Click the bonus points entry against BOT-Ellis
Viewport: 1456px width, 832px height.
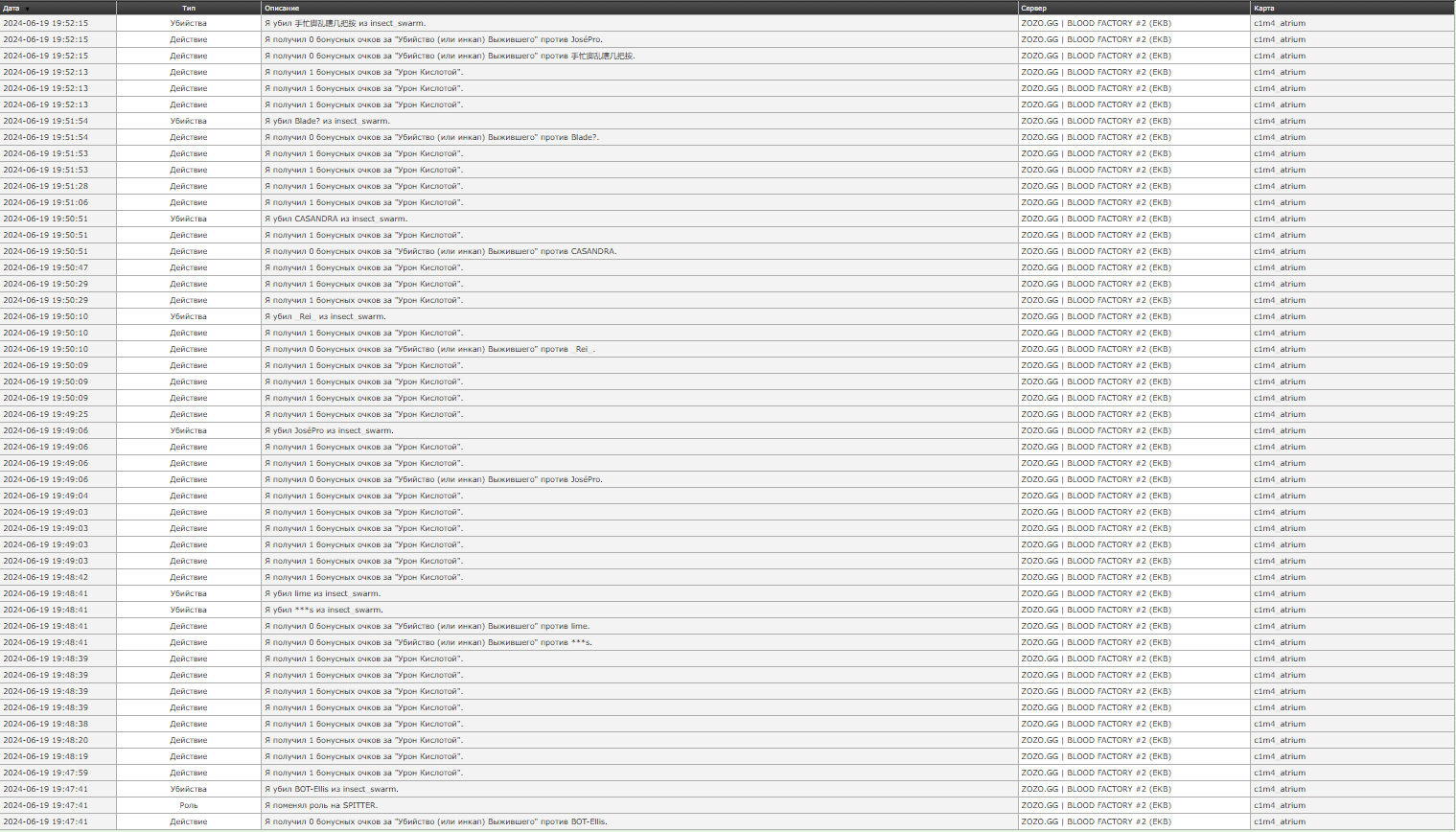[435, 821]
